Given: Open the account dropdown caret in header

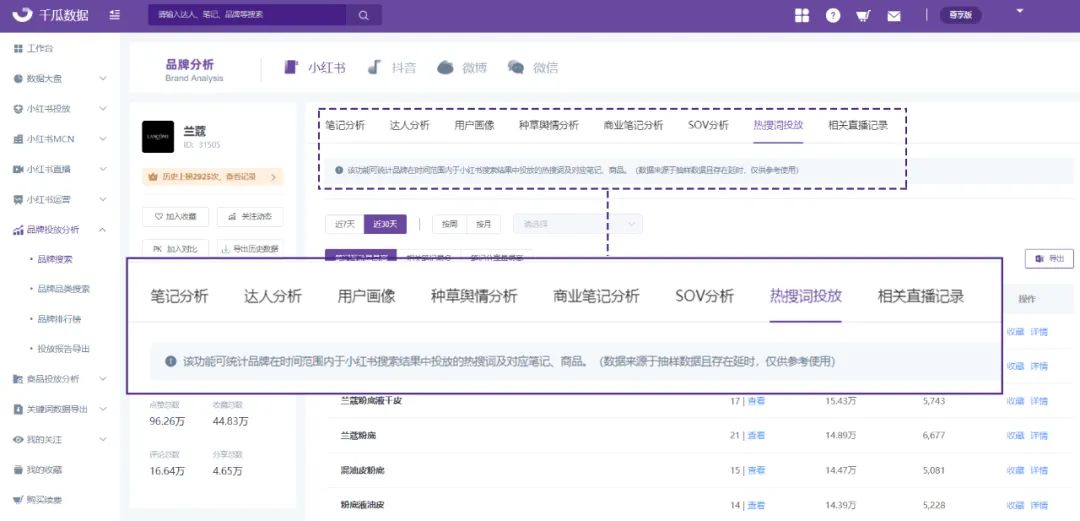Looking at the screenshot, I should [1020, 11].
